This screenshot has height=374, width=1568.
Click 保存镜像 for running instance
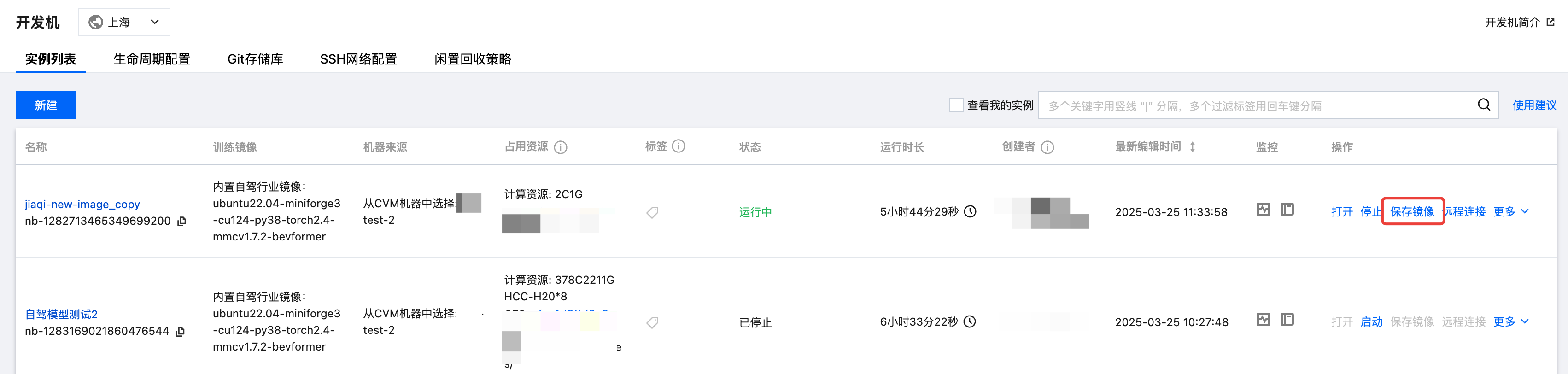click(x=1412, y=211)
